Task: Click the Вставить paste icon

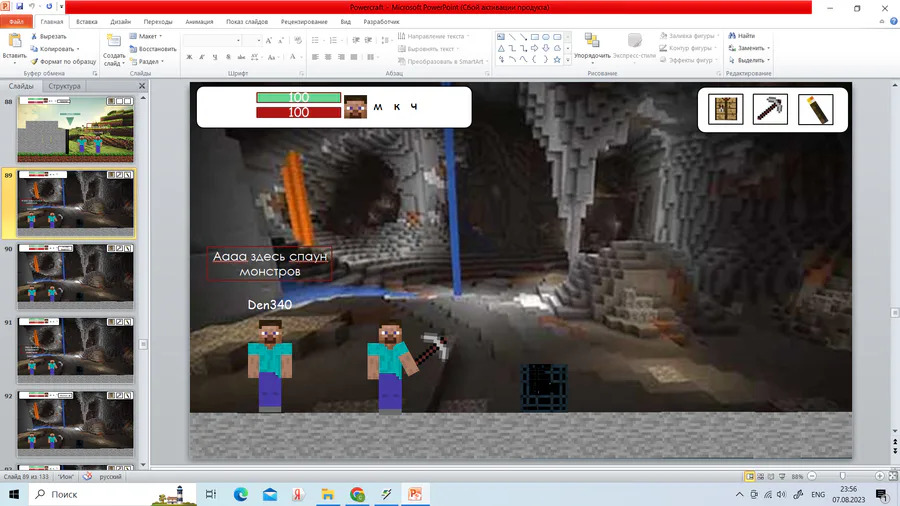Action: point(14,41)
